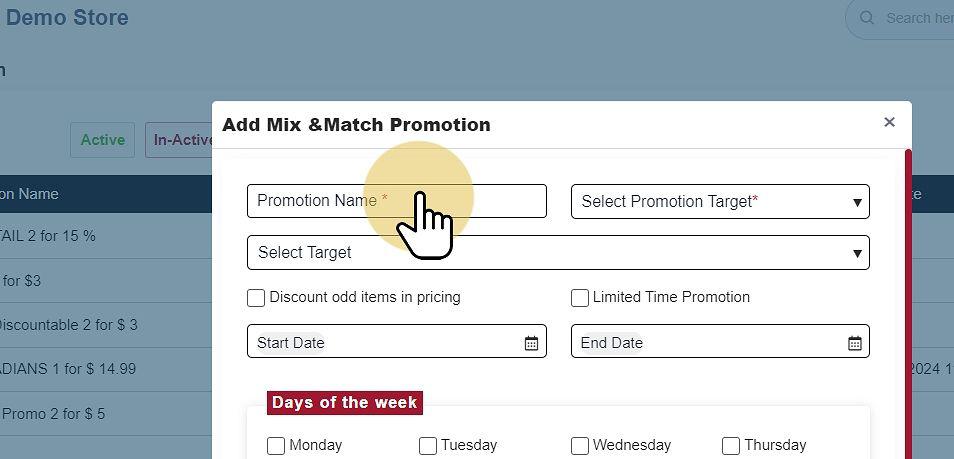The height and width of the screenshot is (459, 954).
Task: Enable Discount odd items in pricing
Action: coord(256,298)
